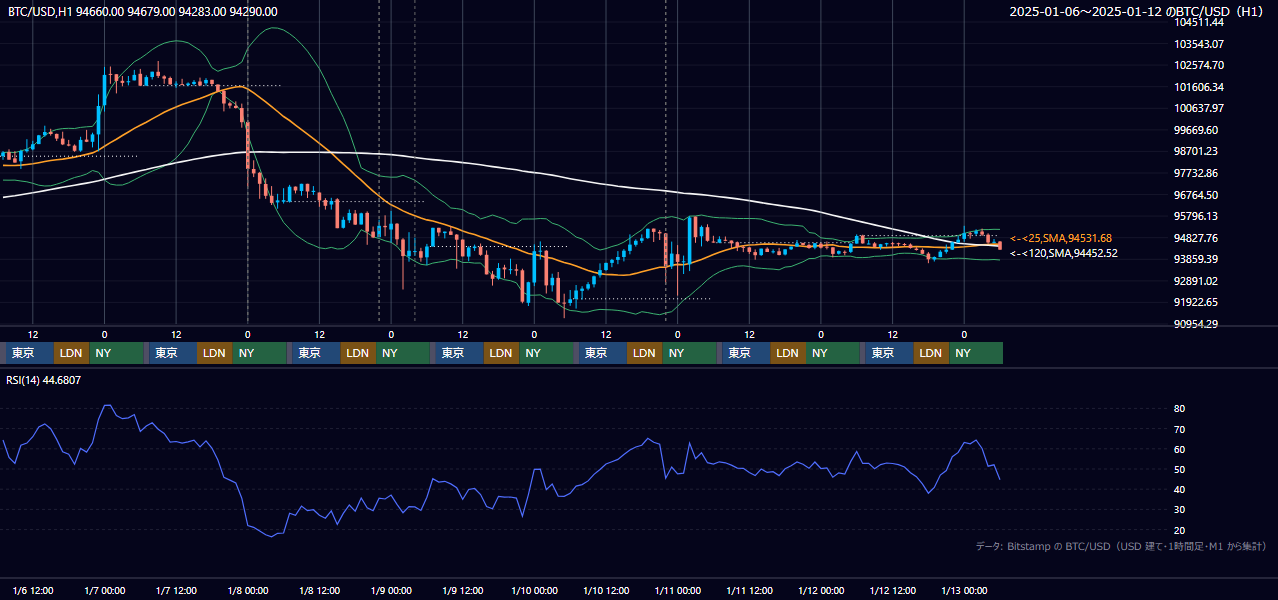Click the 1/8 00:00 time label
The width and height of the screenshot is (1278, 600).
coord(248,591)
